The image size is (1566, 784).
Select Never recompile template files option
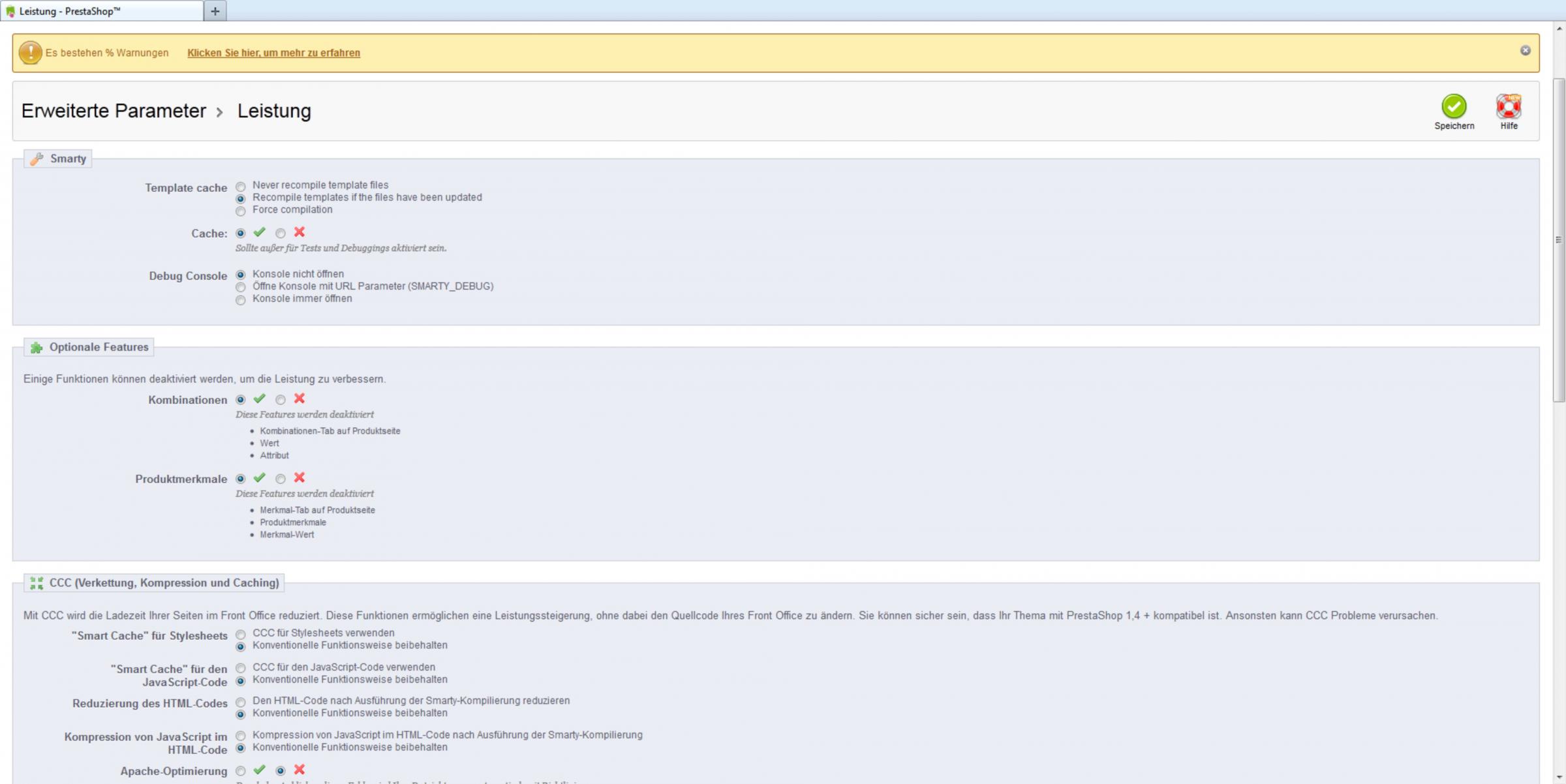point(241,187)
